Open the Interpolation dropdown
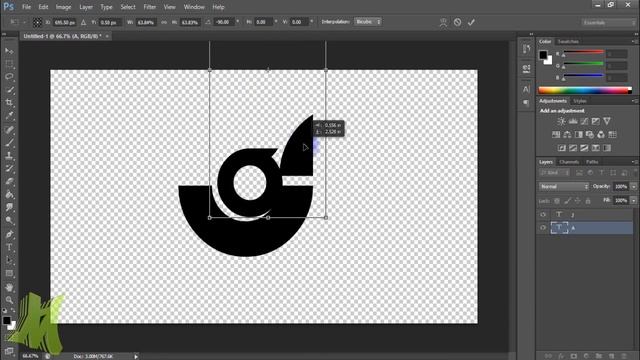640x360 pixels. click(x=368, y=22)
